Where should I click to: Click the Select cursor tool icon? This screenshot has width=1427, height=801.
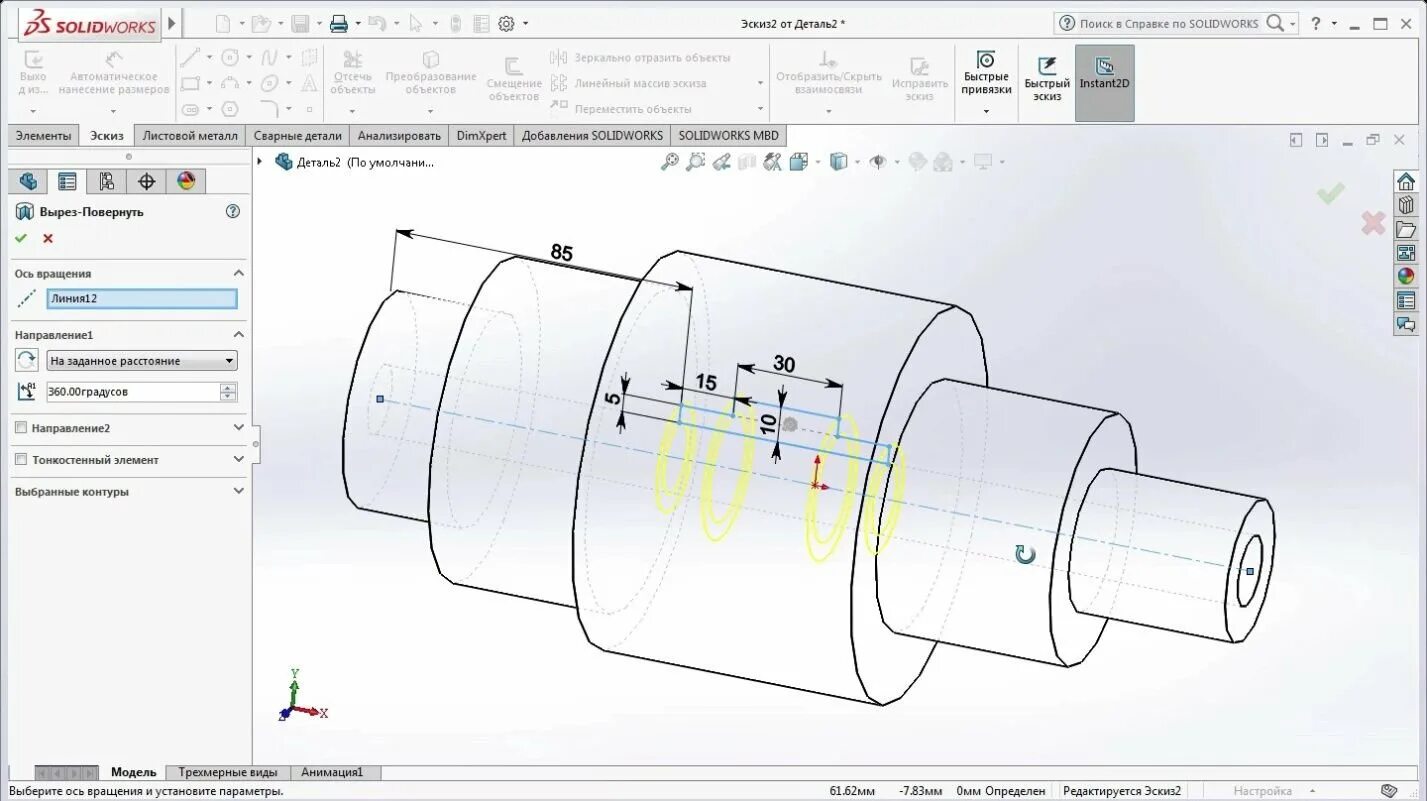click(416, 23)
